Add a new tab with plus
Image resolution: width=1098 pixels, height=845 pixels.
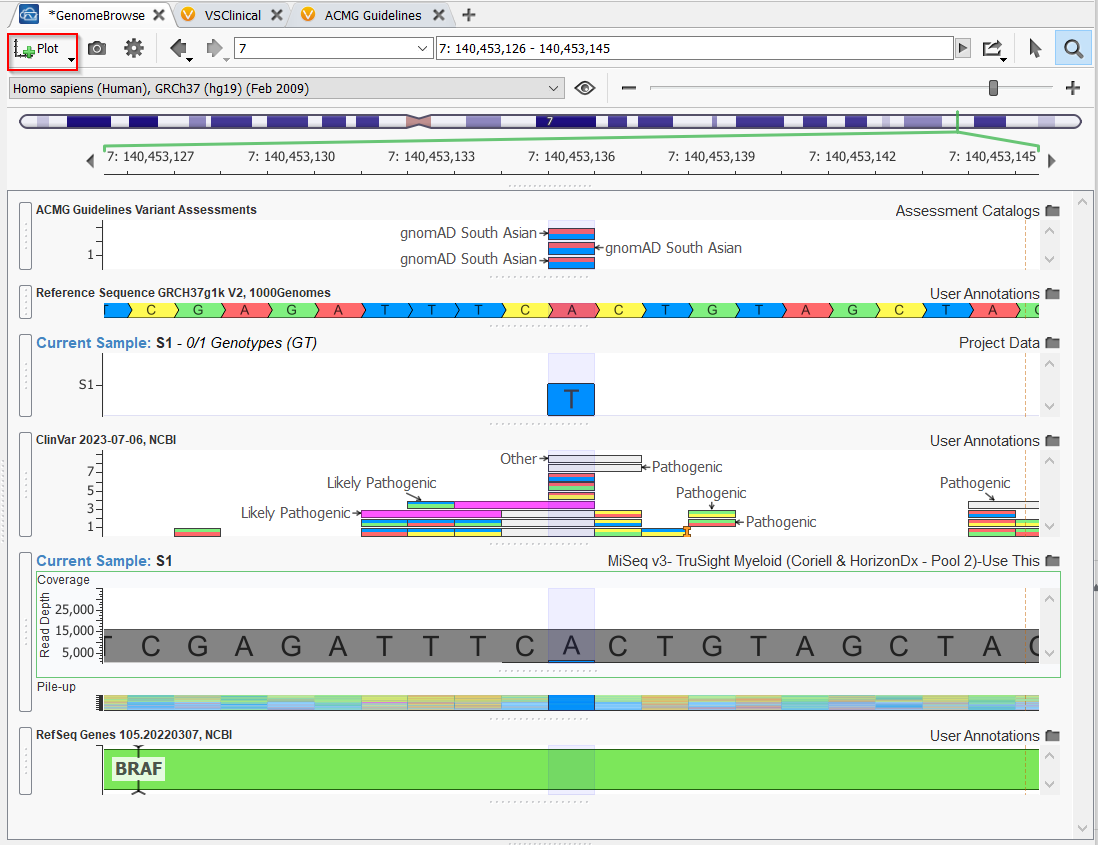469,15
